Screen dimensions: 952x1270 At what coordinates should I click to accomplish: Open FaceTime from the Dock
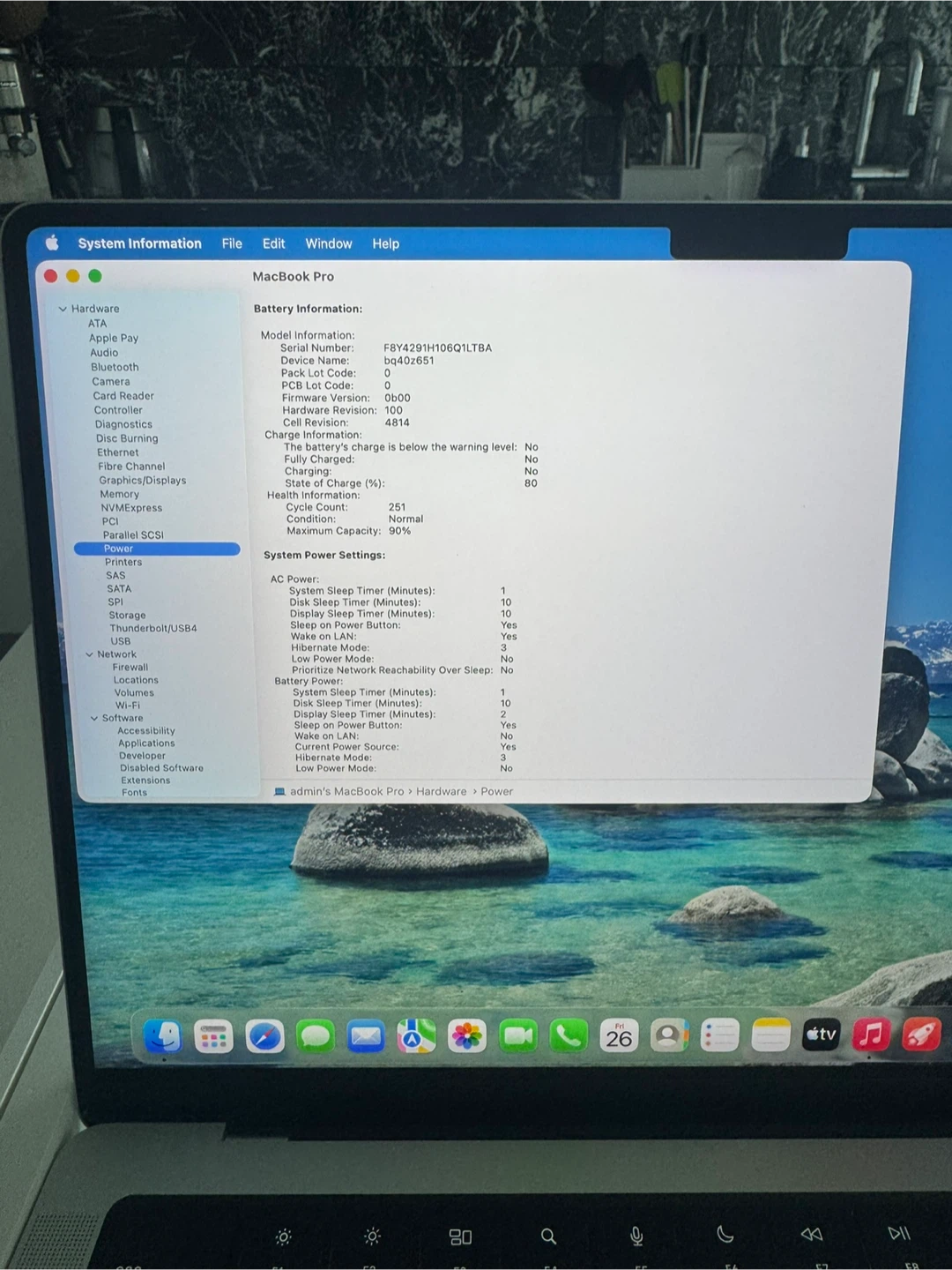518,1035
